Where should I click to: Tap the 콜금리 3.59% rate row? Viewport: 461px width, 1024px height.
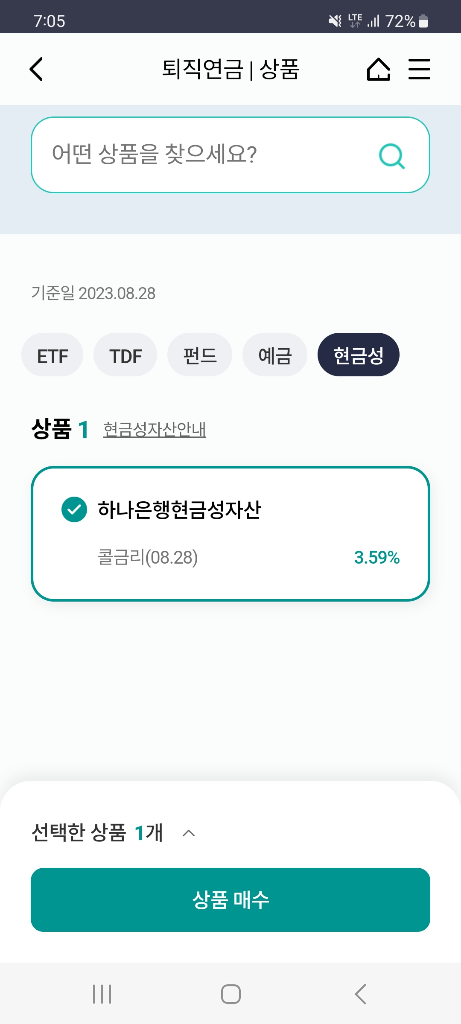click(x=247, y=558)
